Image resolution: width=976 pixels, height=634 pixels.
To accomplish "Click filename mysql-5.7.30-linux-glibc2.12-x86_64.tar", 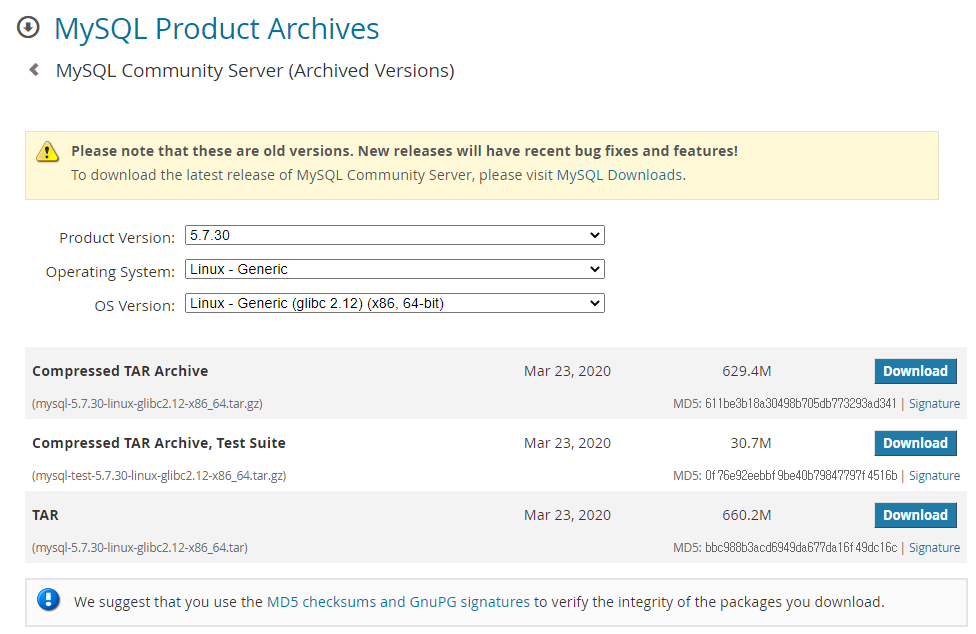I will click(140, 548).
